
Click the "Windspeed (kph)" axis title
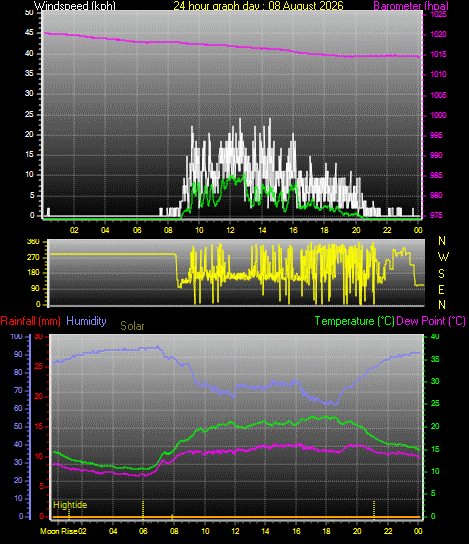(x=75, y=6)
